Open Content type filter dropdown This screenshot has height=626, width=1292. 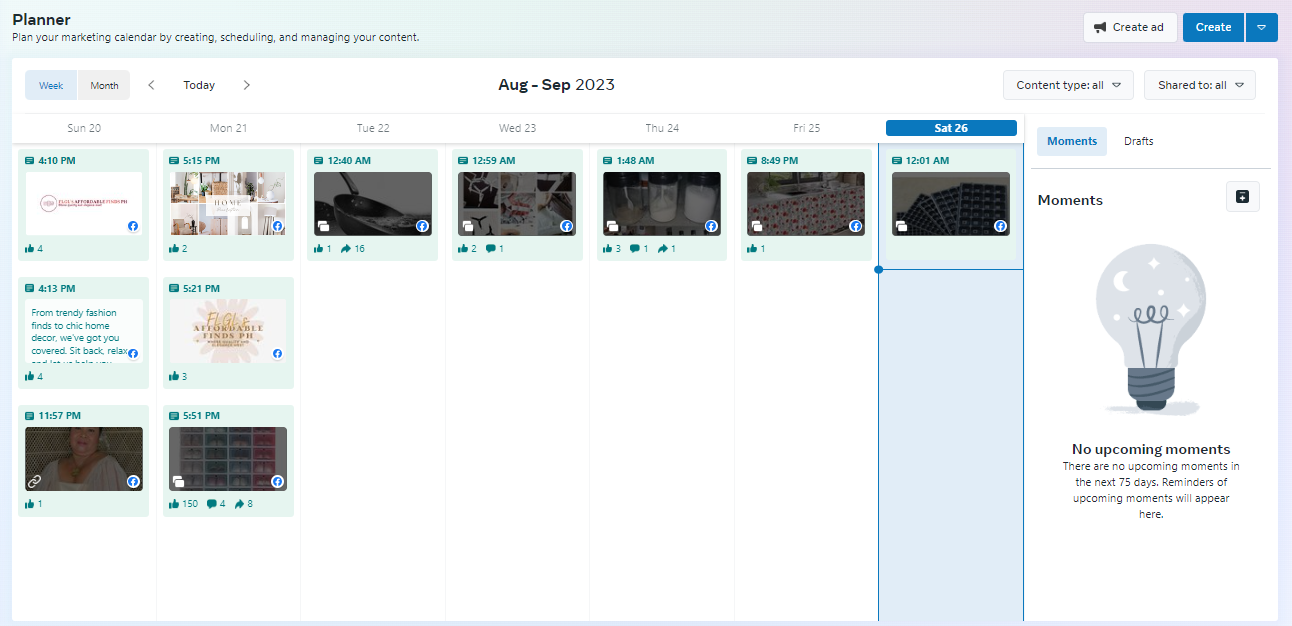pyautogui.click(x=1068, y=85)
